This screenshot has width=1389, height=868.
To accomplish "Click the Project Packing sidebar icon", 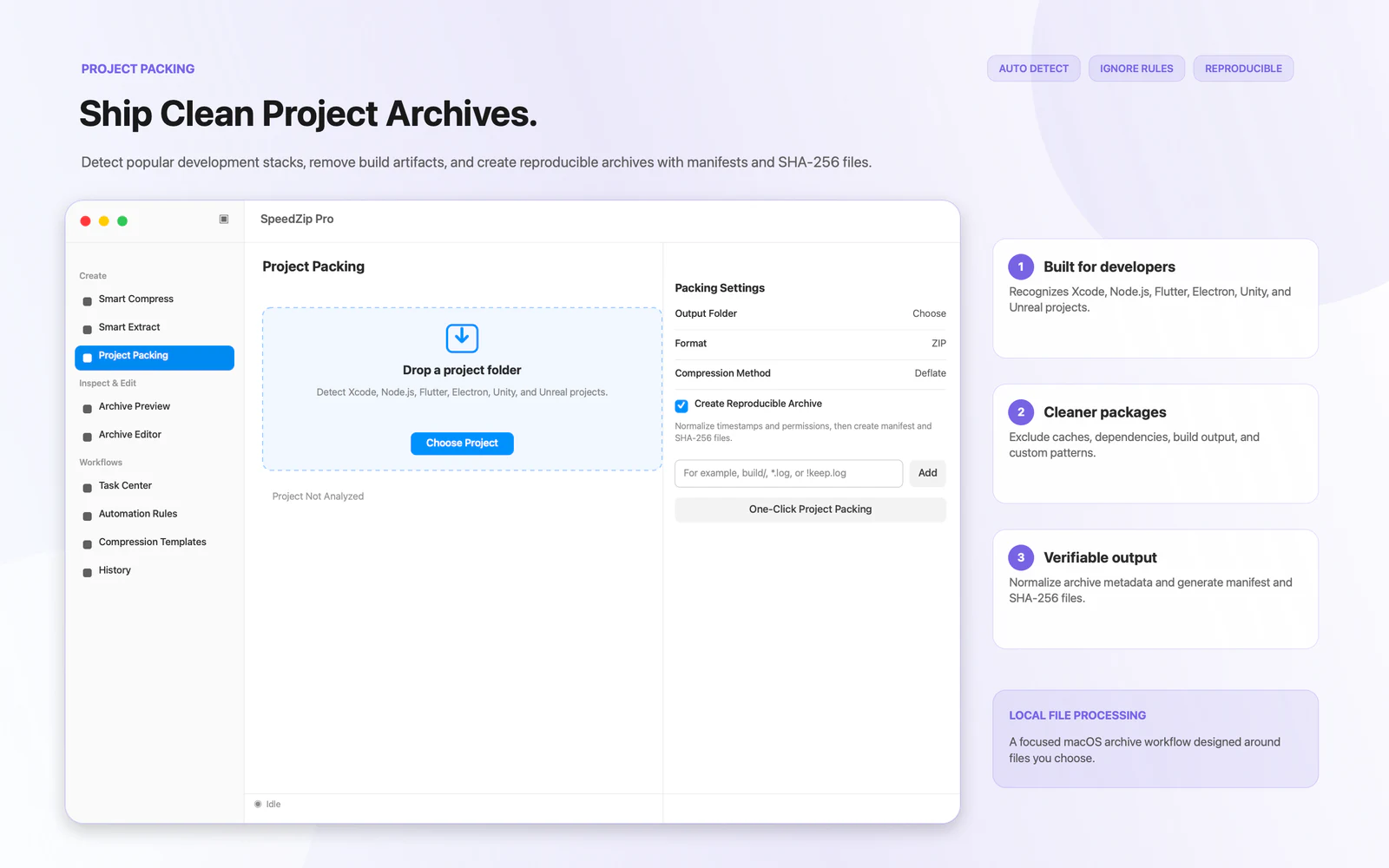I will tap(87, 358).
